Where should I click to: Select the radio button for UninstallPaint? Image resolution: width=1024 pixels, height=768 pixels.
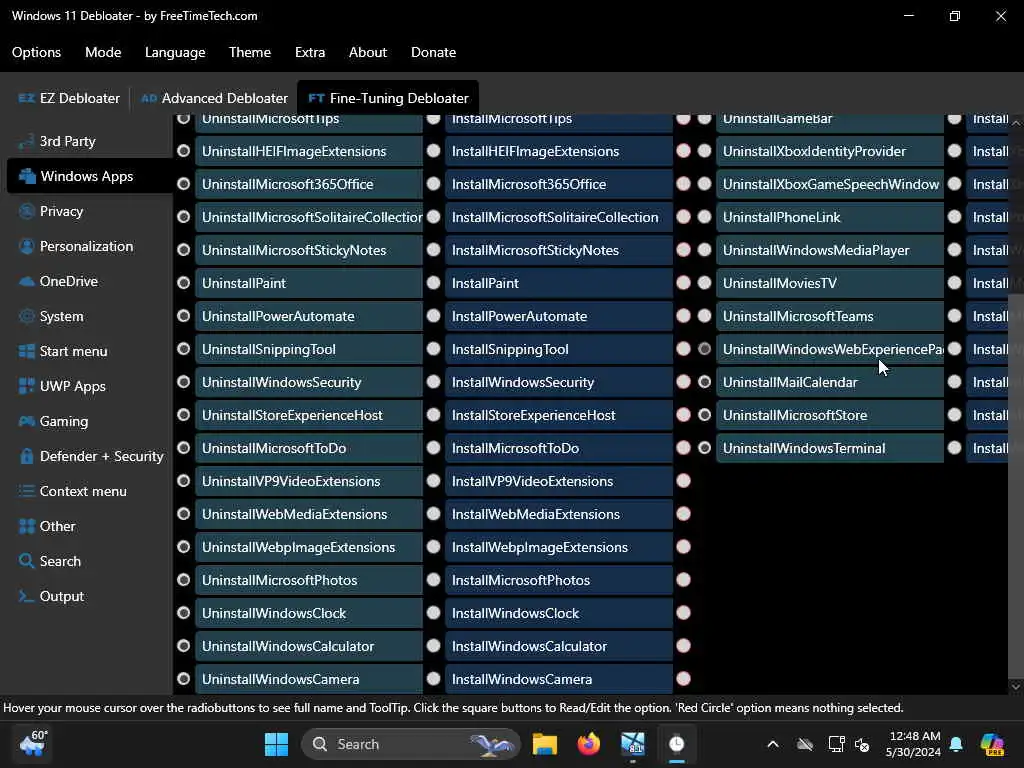184,283
